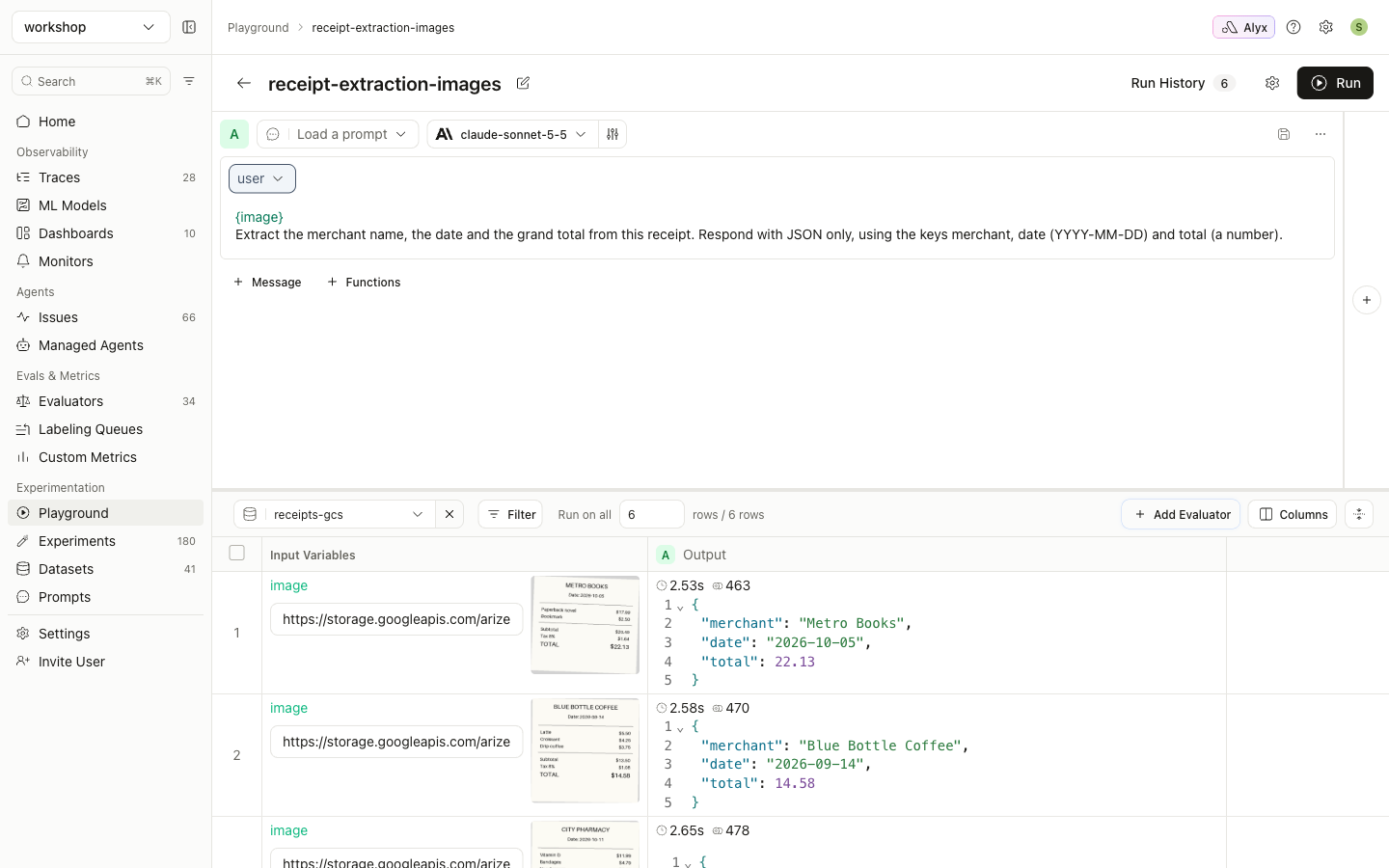The height and width of the screenshot is (868, 1389).
Task: Open model parameter sliders icon
Action: click(613, 134)
